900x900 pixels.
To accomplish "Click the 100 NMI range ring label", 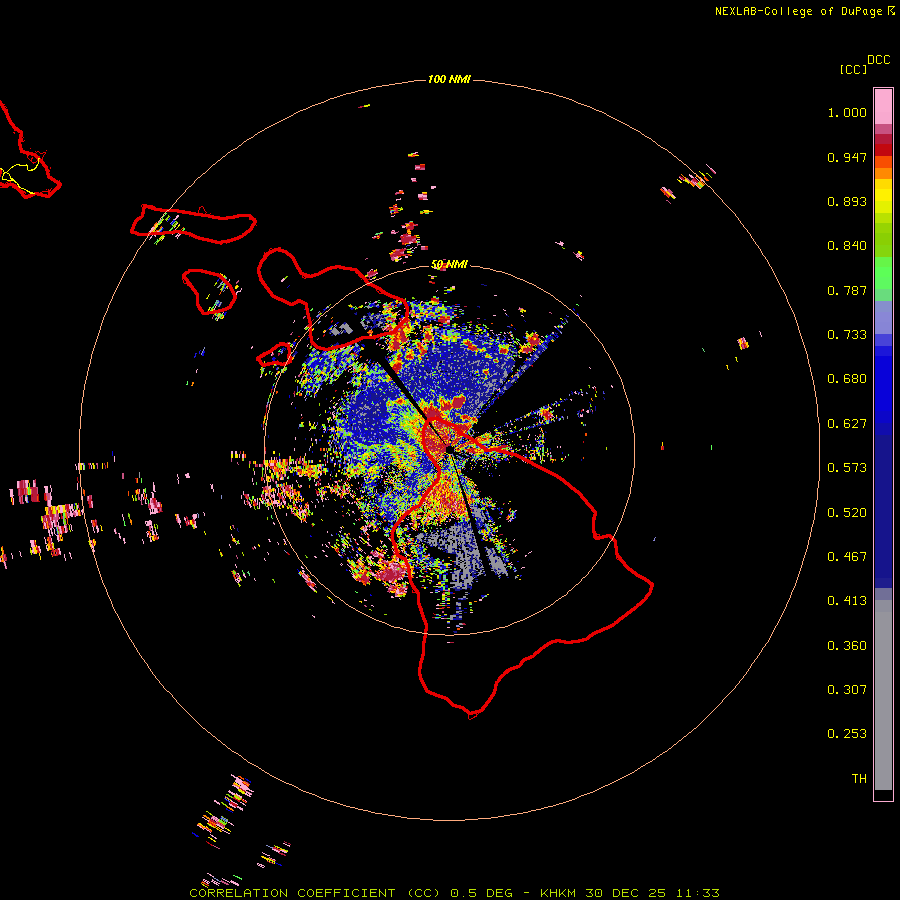I will [449, 79].
